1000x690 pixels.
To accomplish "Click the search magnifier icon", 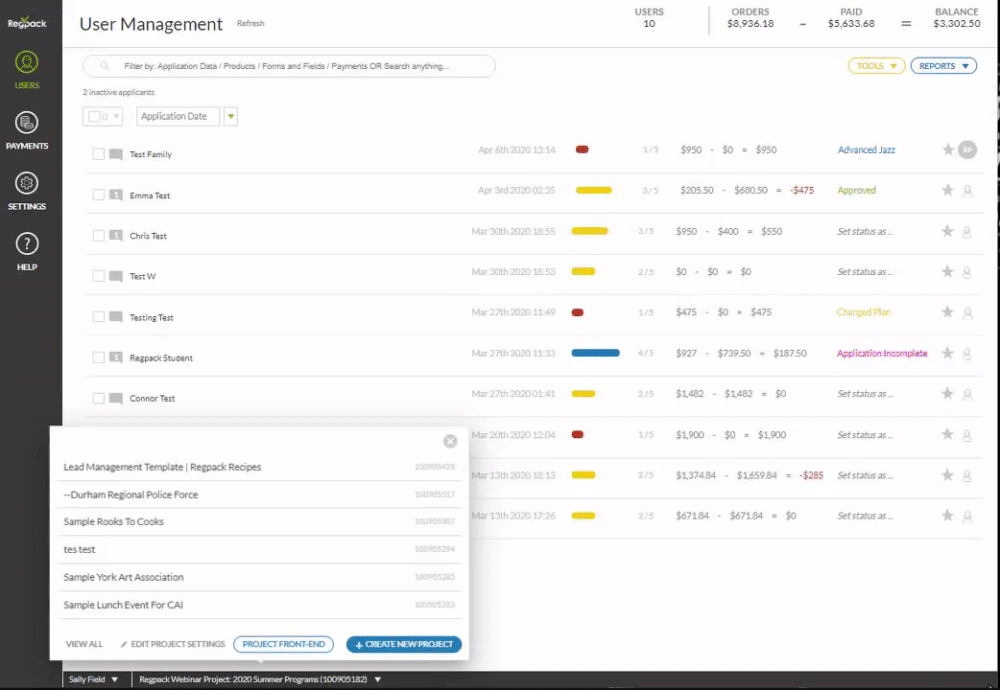I will coord(105,66).
